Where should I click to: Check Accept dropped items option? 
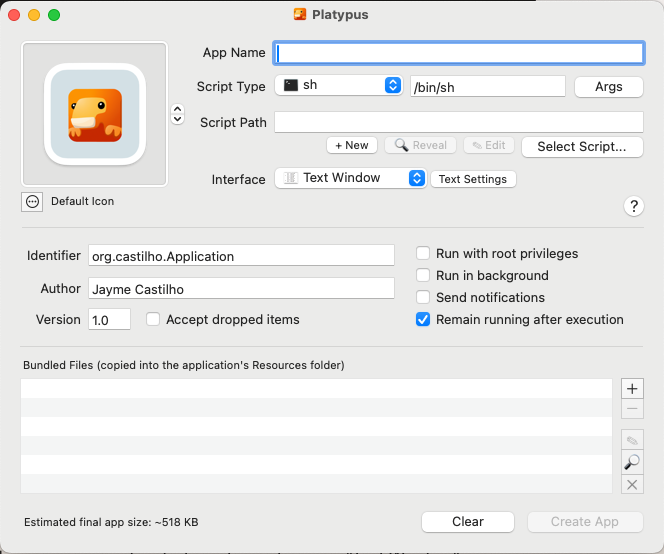click(154, 320)
